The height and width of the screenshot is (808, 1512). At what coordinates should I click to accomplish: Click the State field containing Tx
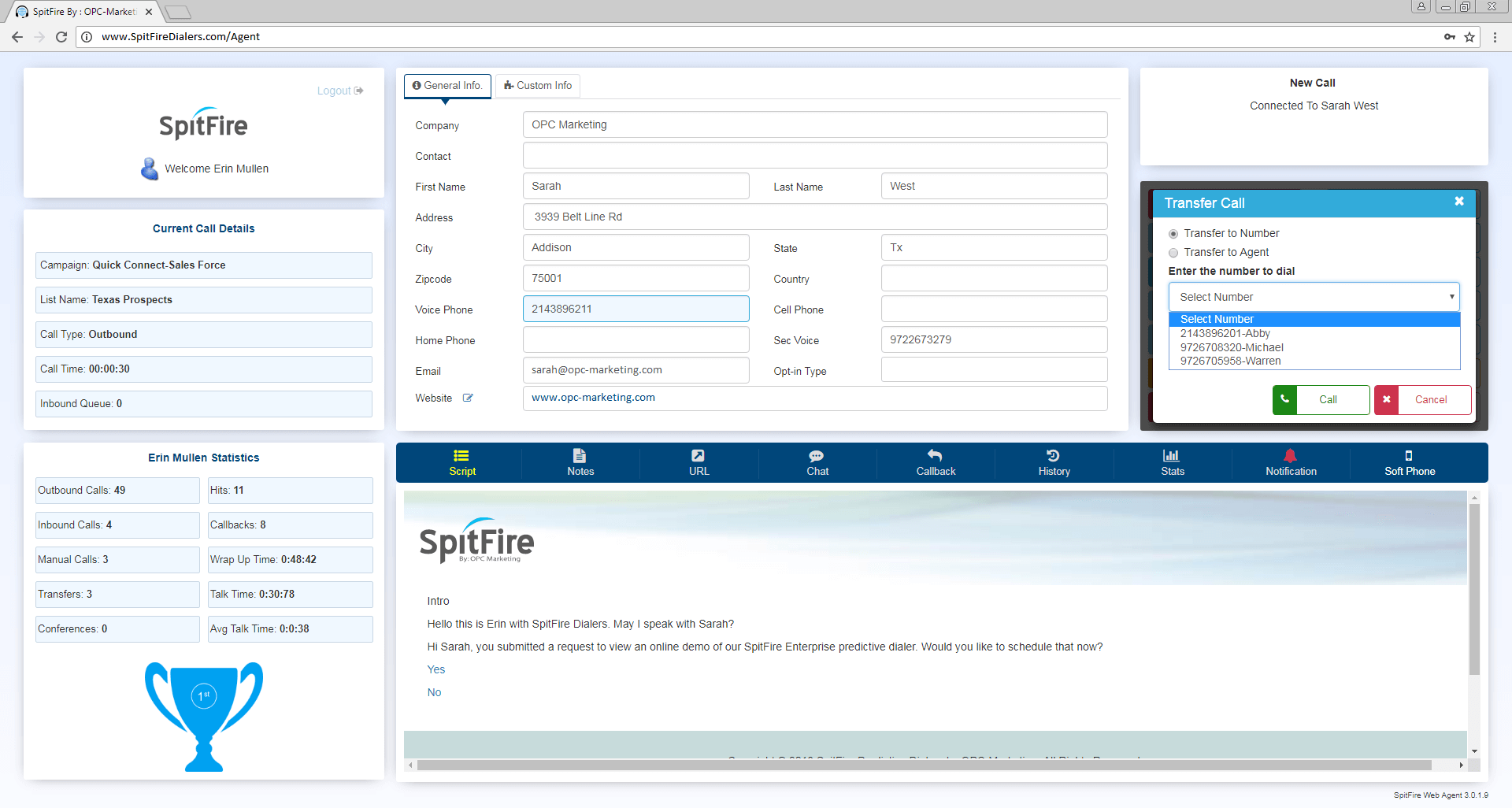pos(994,247)
